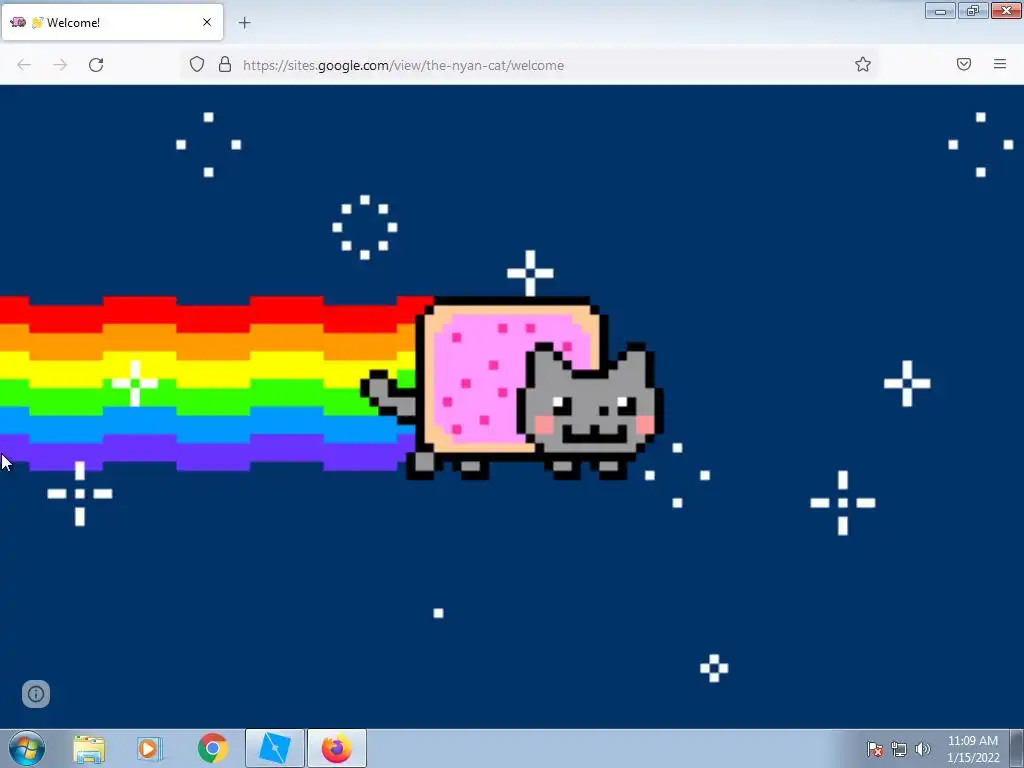
Task: Close the Welcome! tab
Action: (207, 22)
